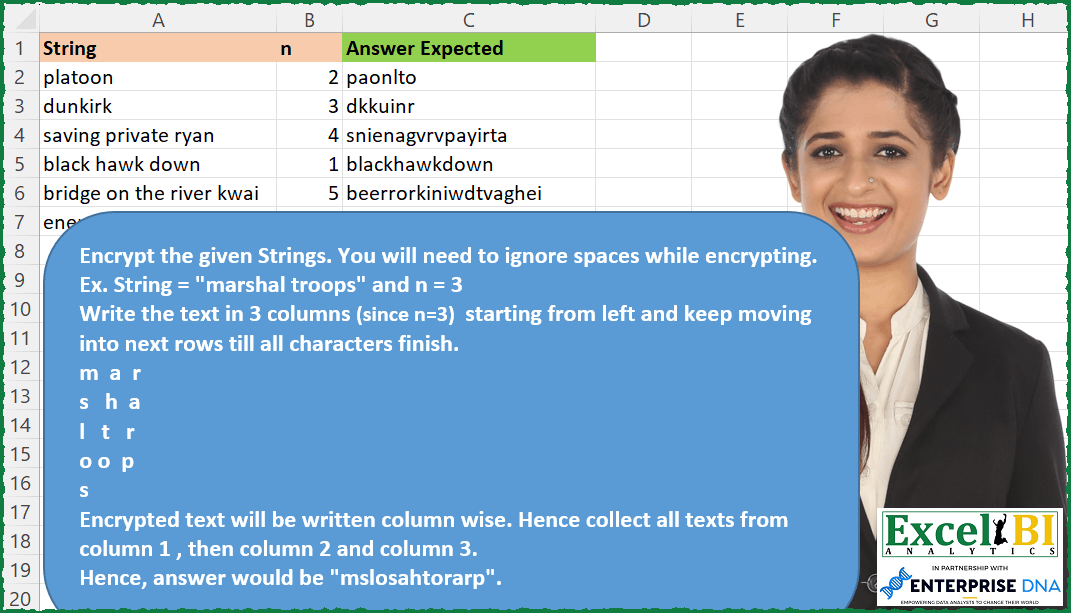Select row 19 header
This screenshot has width=1071, height=613.
click(20, 570)
